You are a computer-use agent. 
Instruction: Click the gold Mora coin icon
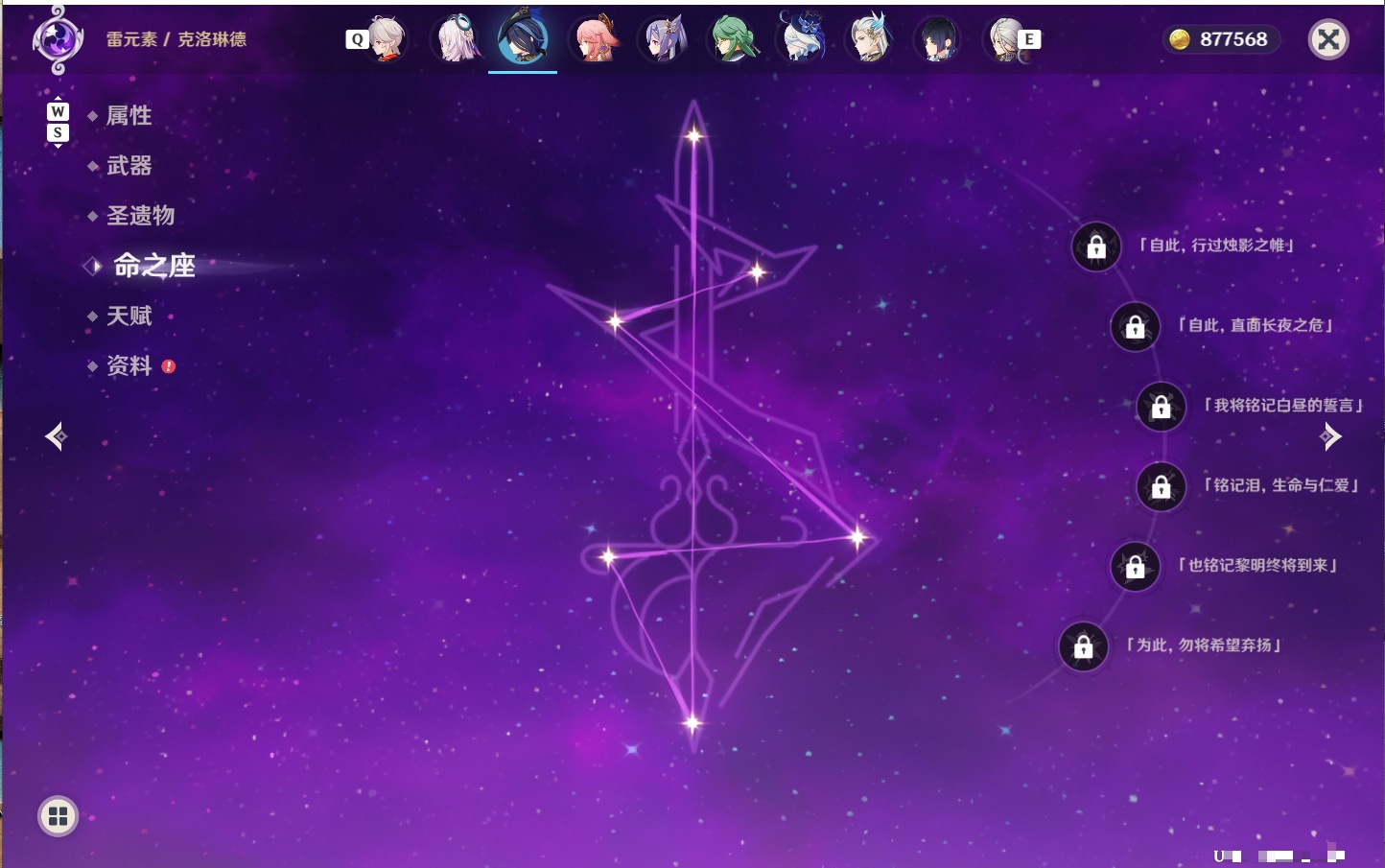pos(1180,39)
